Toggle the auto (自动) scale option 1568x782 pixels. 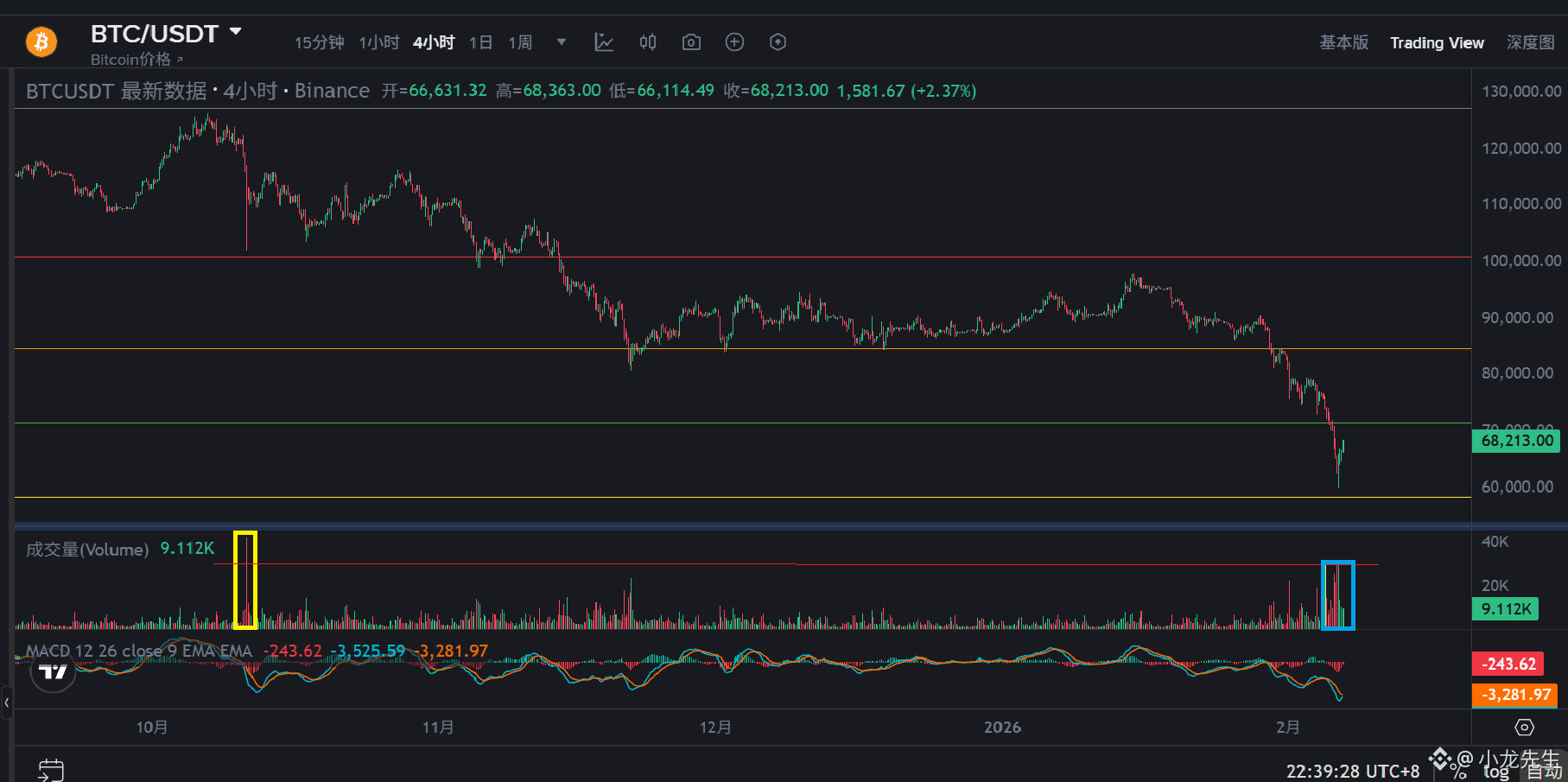tap(1544, 772)
